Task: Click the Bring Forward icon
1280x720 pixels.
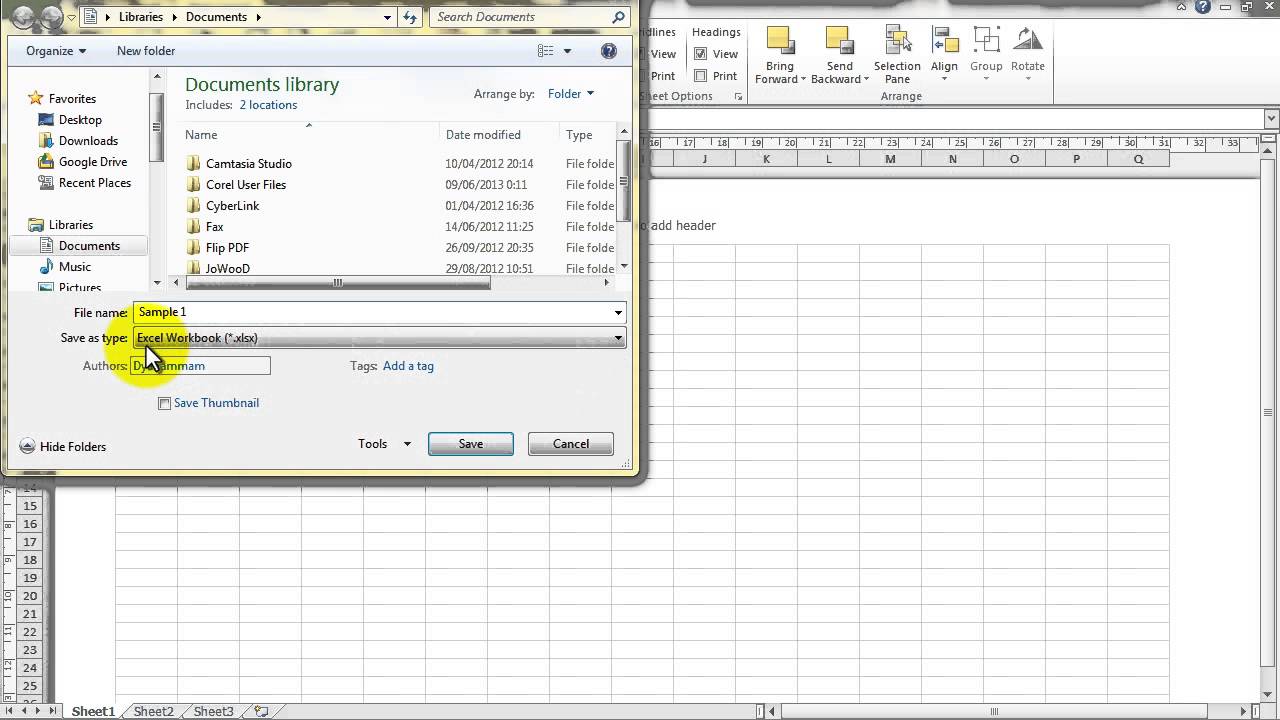Action: coord(780,39)
